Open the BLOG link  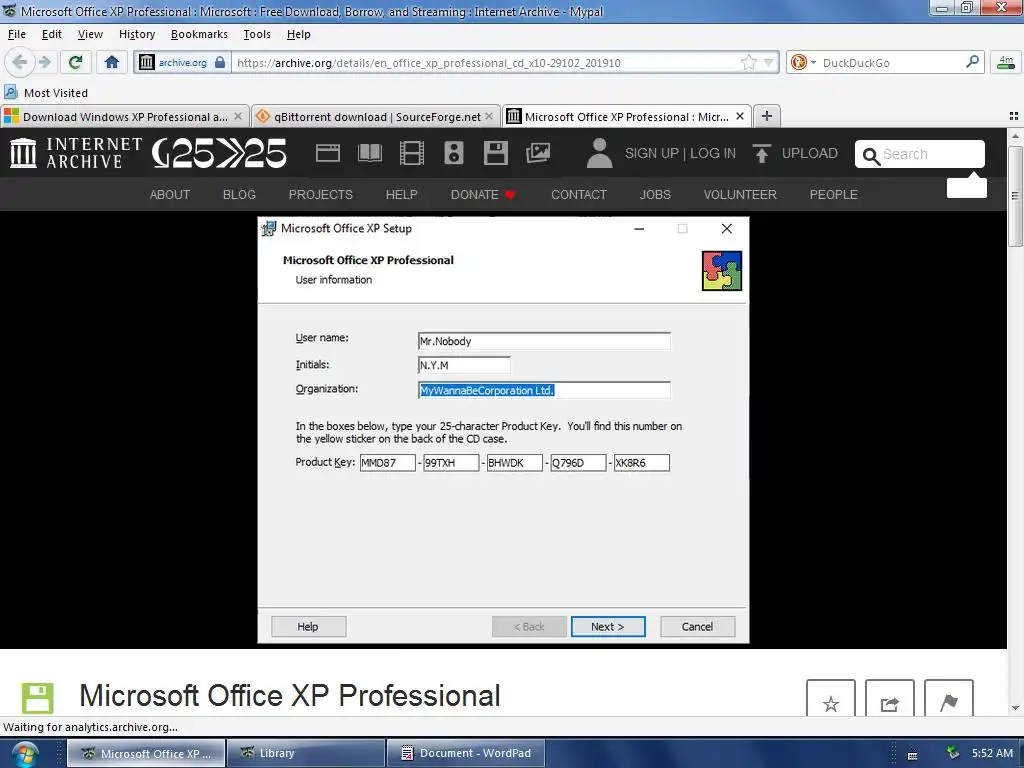(239, 195)
